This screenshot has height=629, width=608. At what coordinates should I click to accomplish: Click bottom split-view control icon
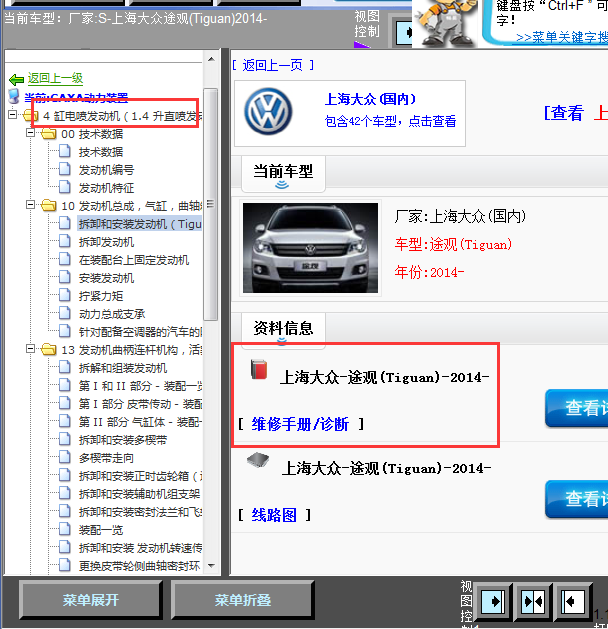pyautogui.click(x=533, y=601)
